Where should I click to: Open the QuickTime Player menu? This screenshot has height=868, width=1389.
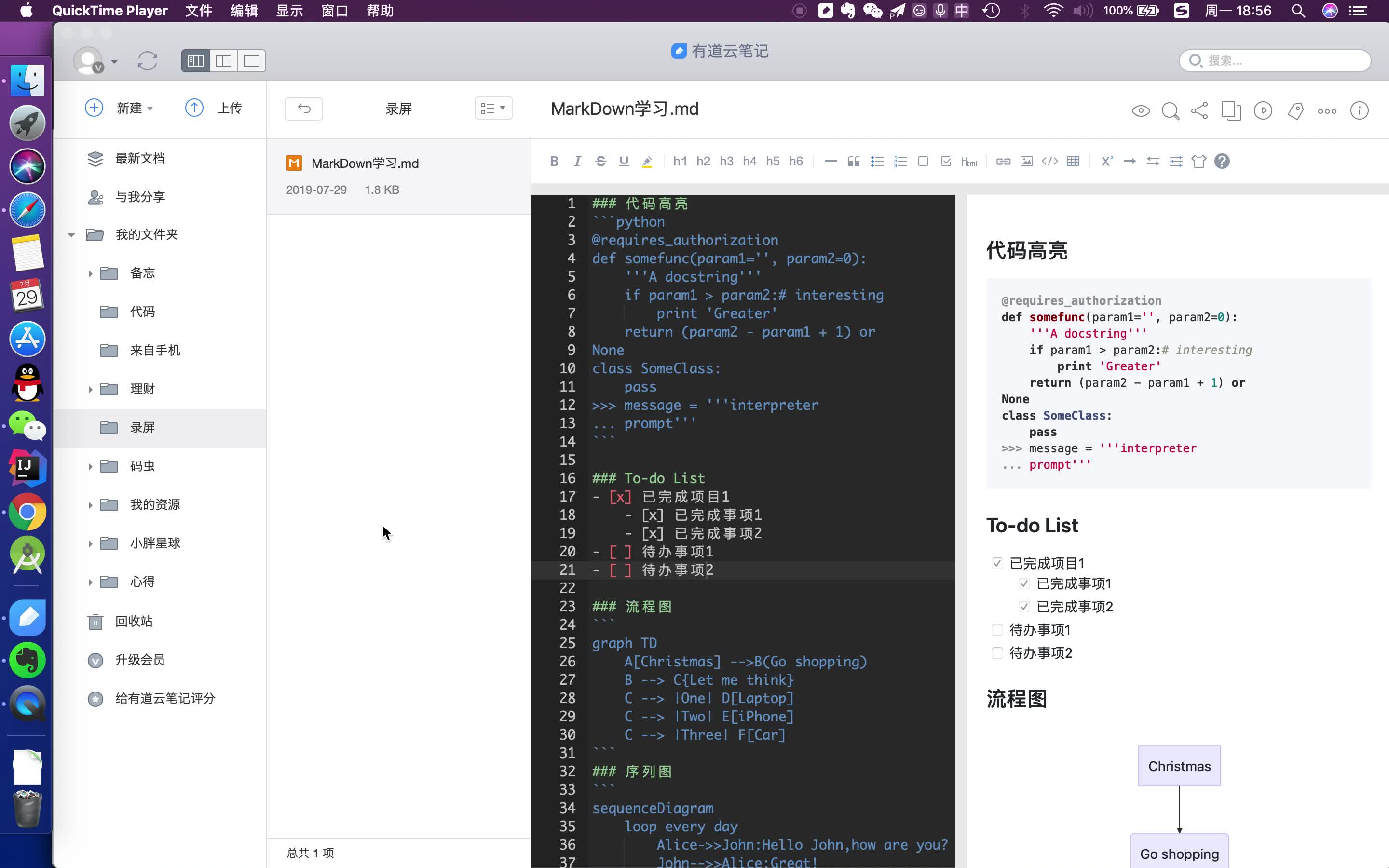(x=109, y=10)
